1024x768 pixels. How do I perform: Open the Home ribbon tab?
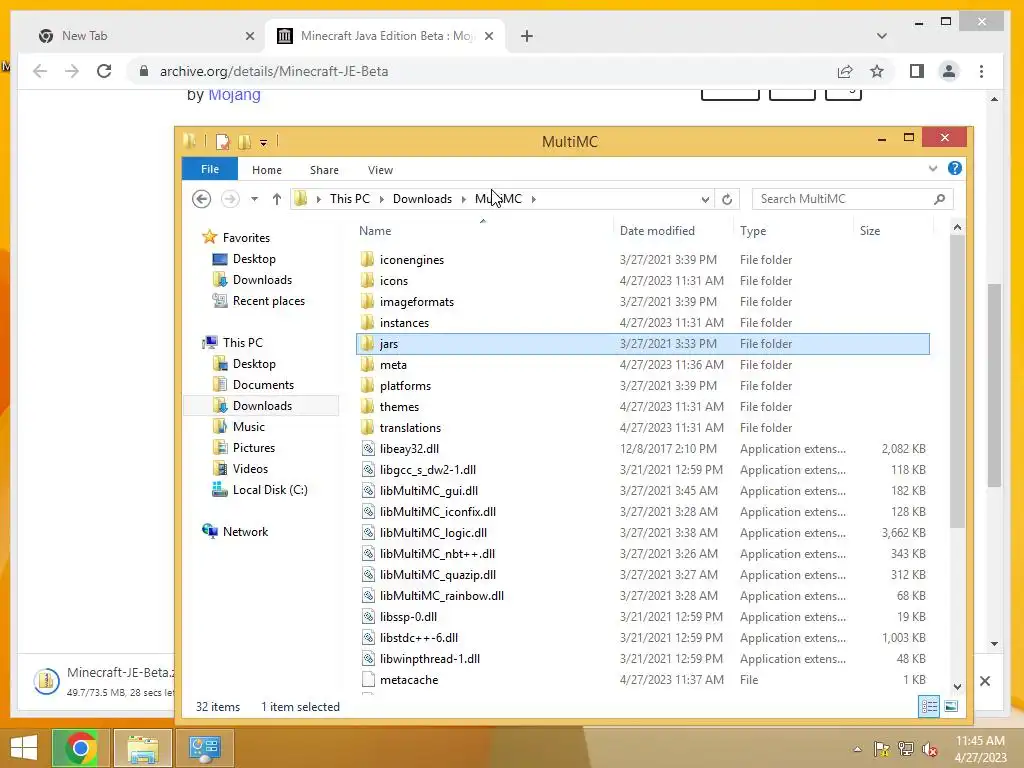click(266, 170)
